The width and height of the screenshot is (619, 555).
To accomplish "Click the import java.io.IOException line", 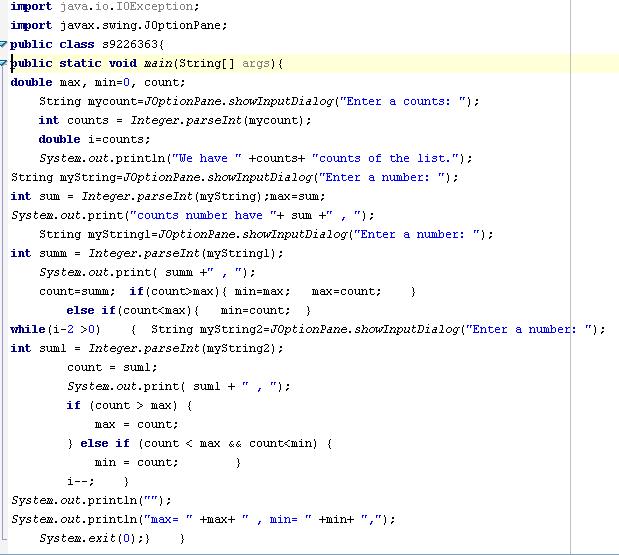I will (x=105, y=6).
